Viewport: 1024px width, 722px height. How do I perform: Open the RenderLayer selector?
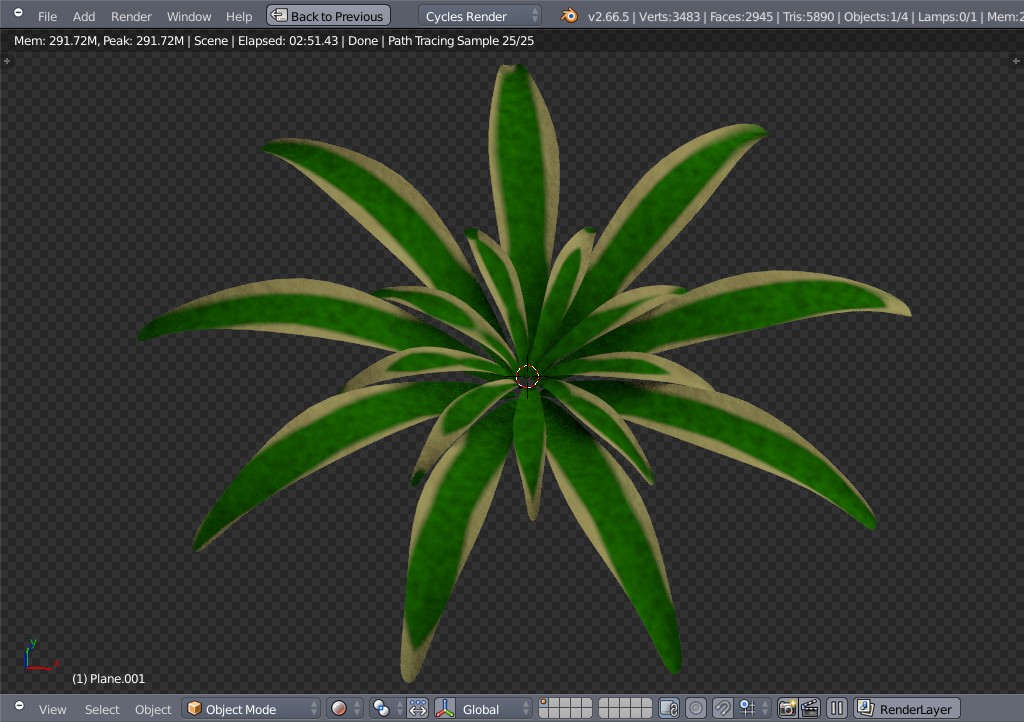(x=906, y=709)
